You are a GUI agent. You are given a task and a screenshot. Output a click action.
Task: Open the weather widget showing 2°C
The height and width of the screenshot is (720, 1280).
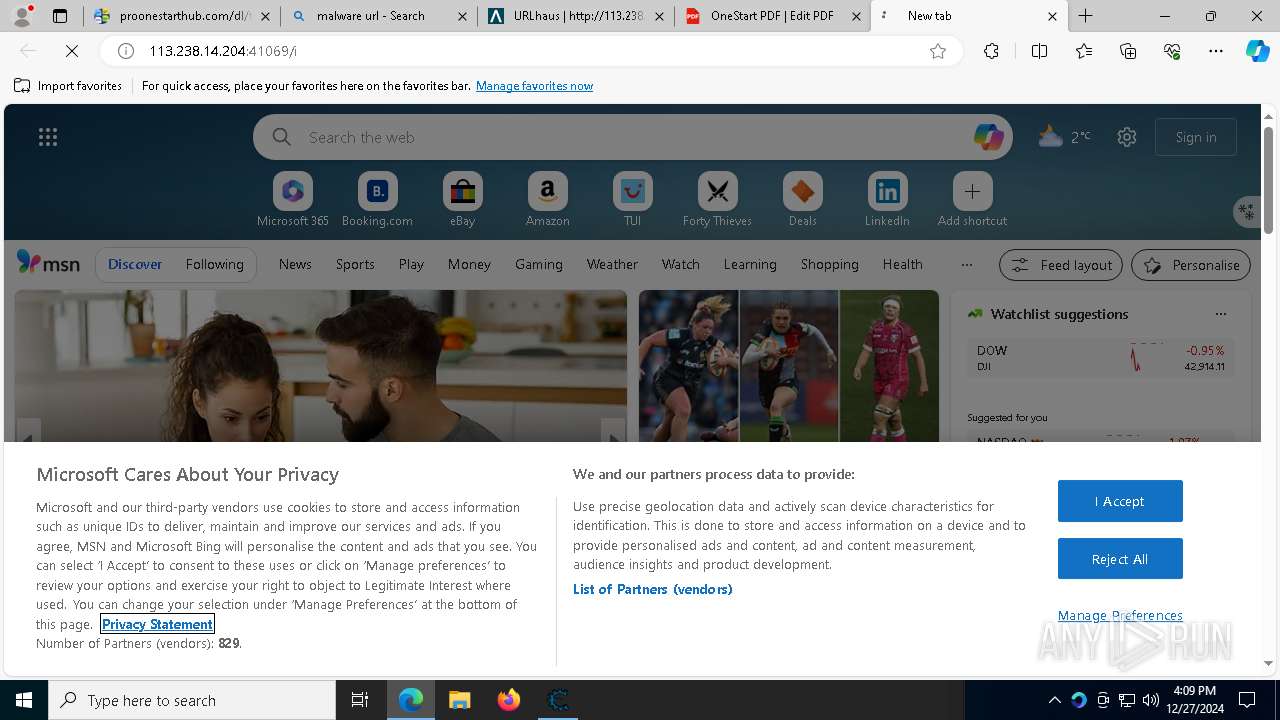tap(1065, 137)
